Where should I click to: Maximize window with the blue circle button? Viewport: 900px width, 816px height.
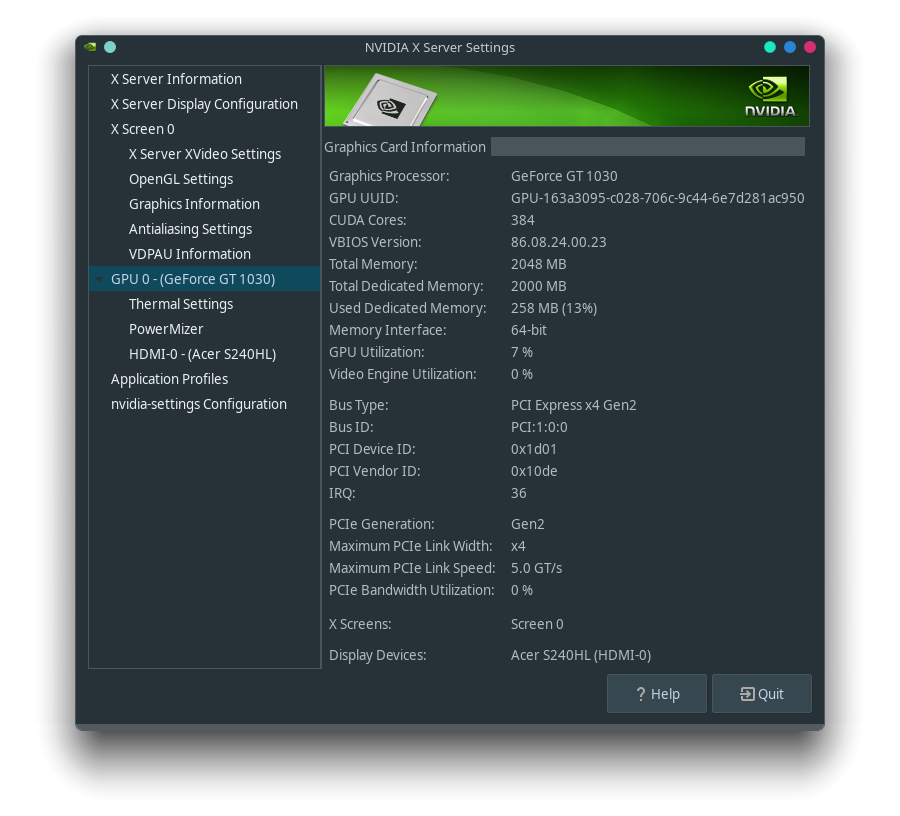790,47
